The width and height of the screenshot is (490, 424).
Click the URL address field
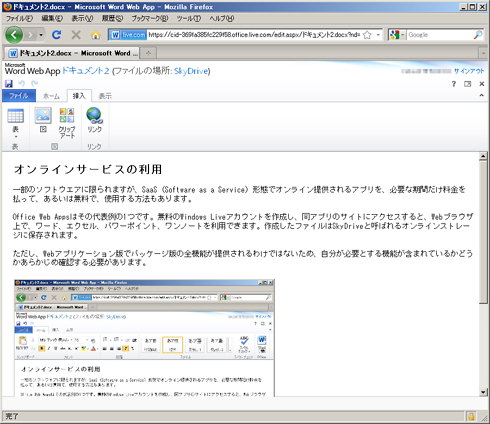(254, 35)
